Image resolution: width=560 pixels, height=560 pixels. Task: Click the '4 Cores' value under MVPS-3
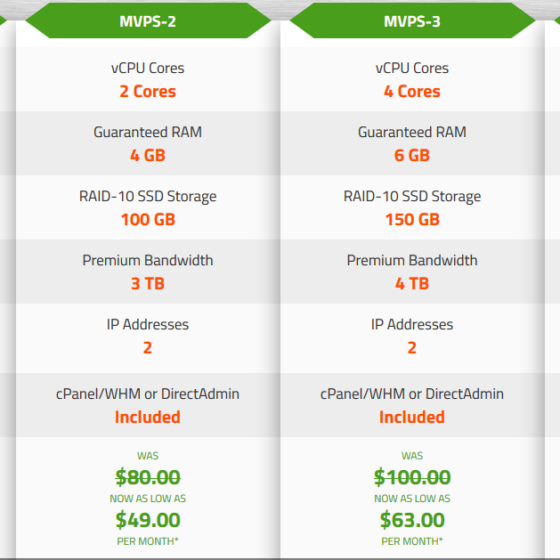(412, 91)
